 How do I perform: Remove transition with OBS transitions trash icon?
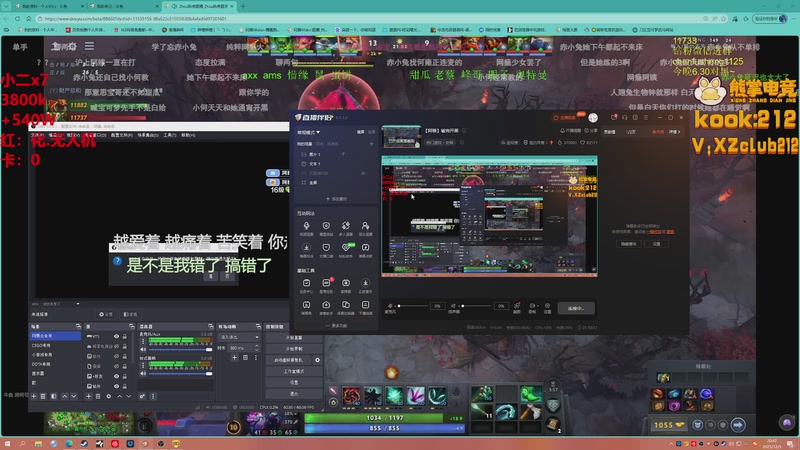tap(245, 358)
